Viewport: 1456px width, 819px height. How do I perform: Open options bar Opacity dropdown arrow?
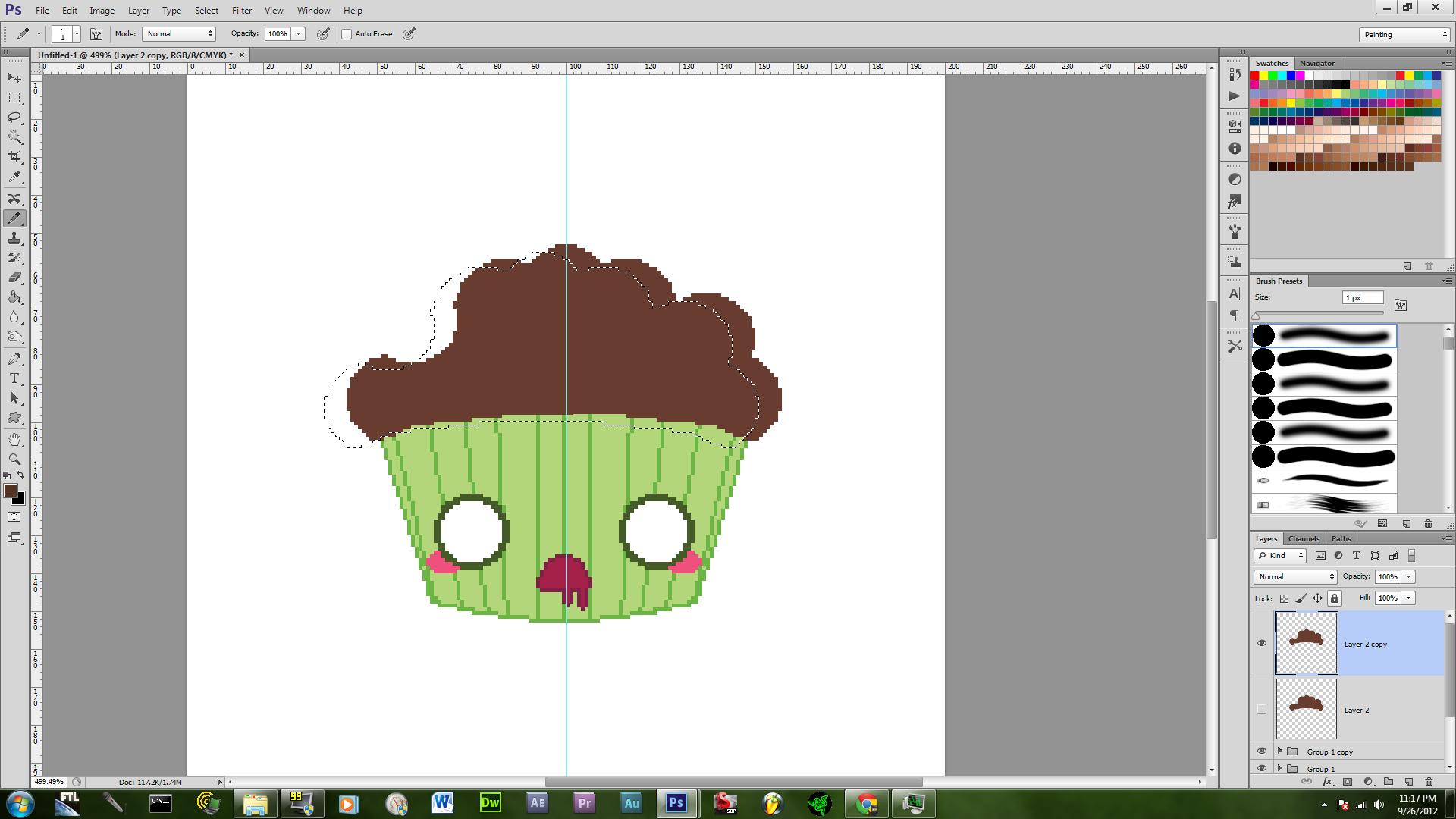tap(299, 34)
